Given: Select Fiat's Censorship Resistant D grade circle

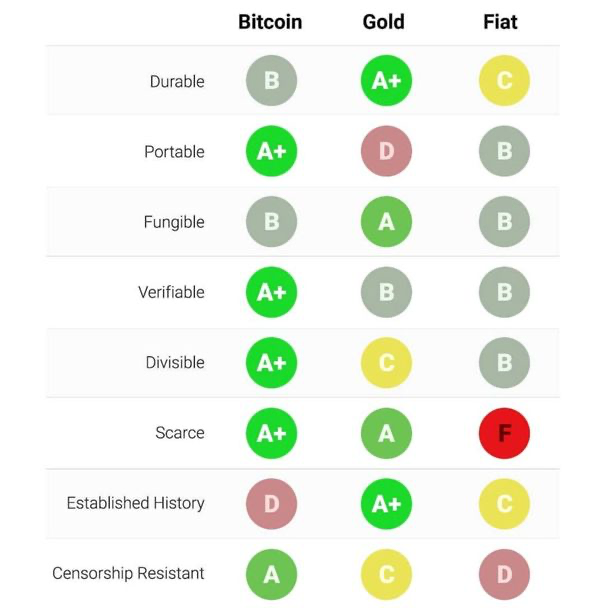Looking at the screenshot, I should coord(504,574).
